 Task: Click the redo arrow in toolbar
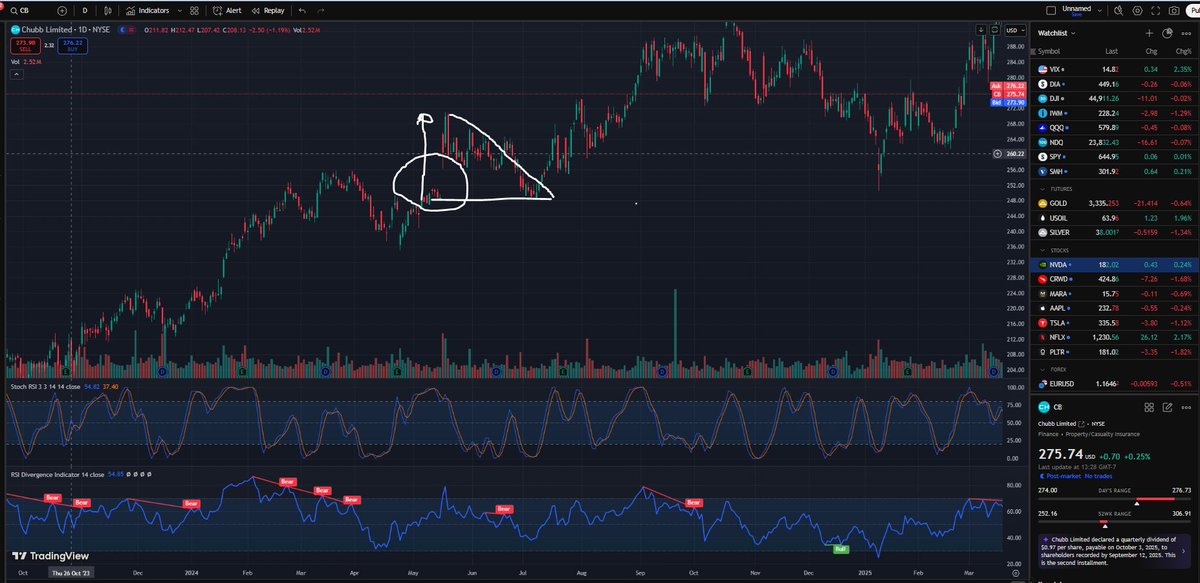(x=319, y=10)
